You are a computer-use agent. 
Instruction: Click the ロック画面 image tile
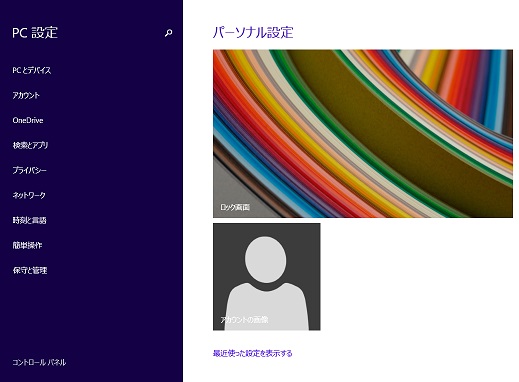tap(363, 134)
